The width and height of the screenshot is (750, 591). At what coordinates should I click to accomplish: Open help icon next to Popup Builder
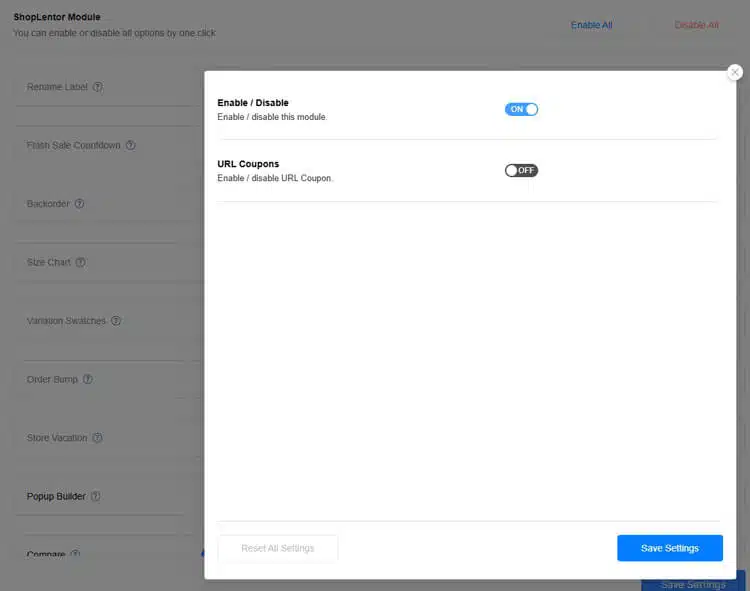(96, 496)
